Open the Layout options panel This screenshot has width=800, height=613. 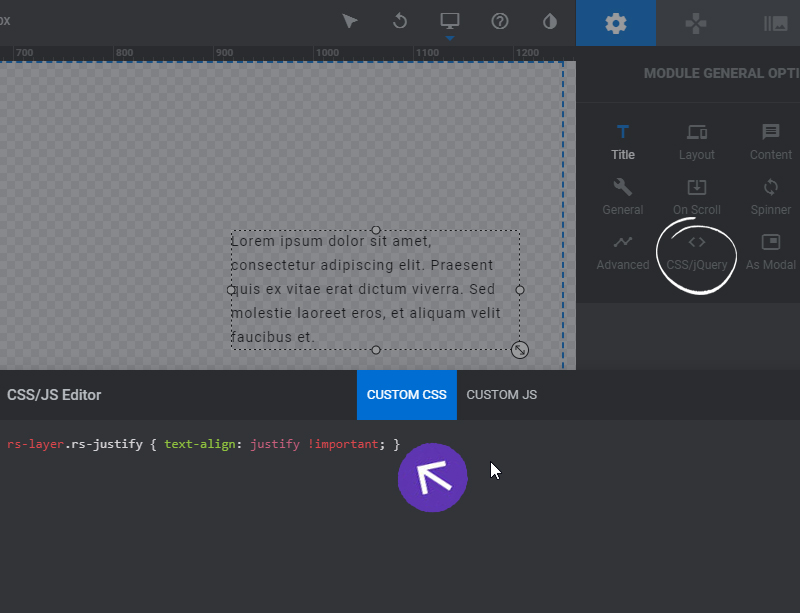pos(696,140)
